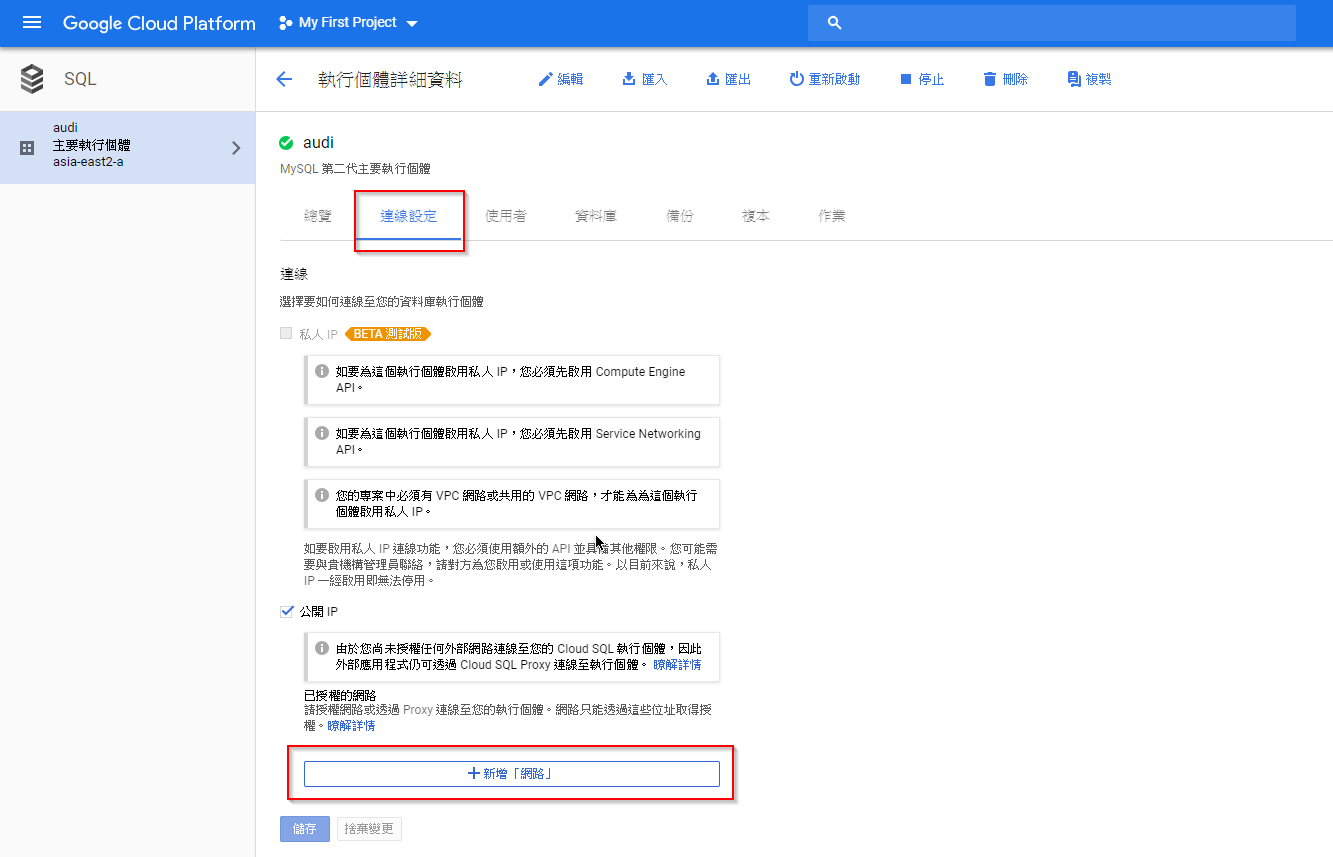Open the hamburger navigation menu

pyautogui.click(x=32, y=22)
